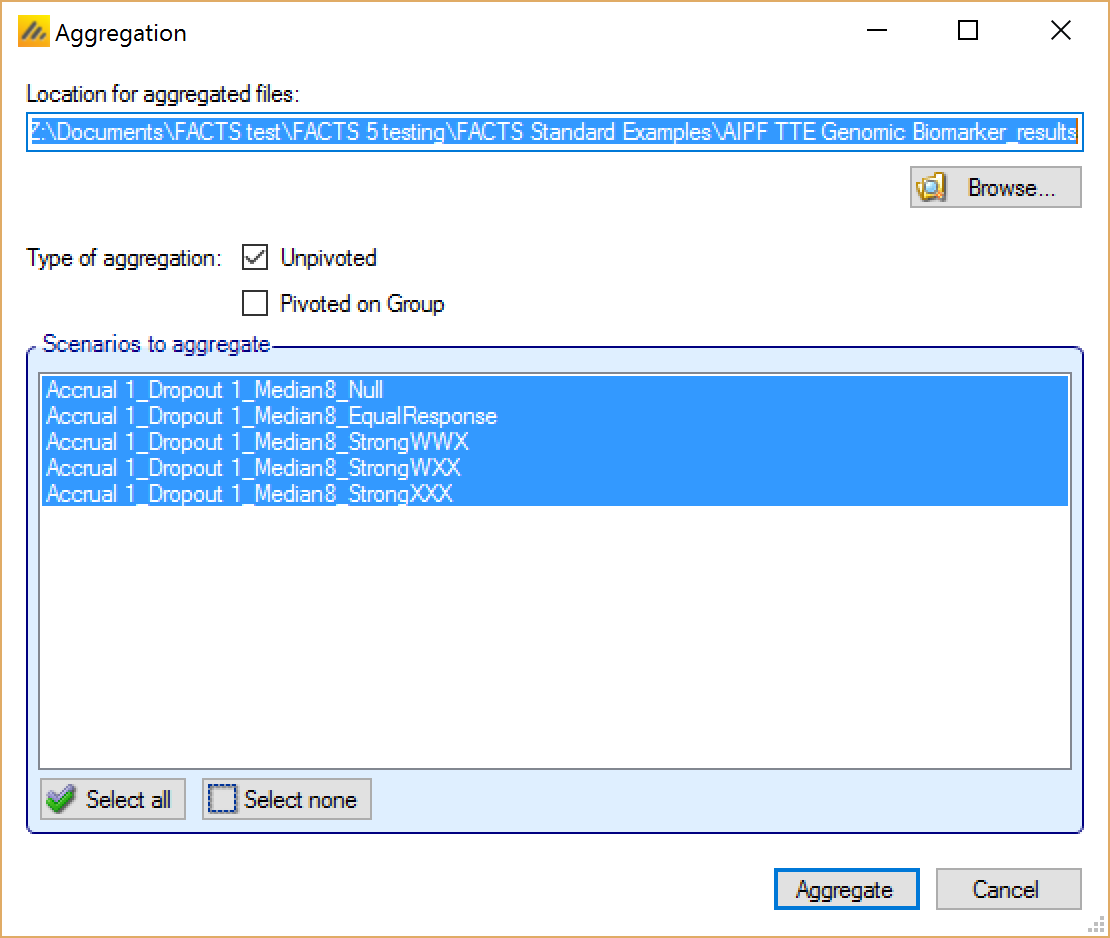The height and width of the screenshot is (938, 1110).
Task: Click the Select none button label
Action: click(300, 800)
